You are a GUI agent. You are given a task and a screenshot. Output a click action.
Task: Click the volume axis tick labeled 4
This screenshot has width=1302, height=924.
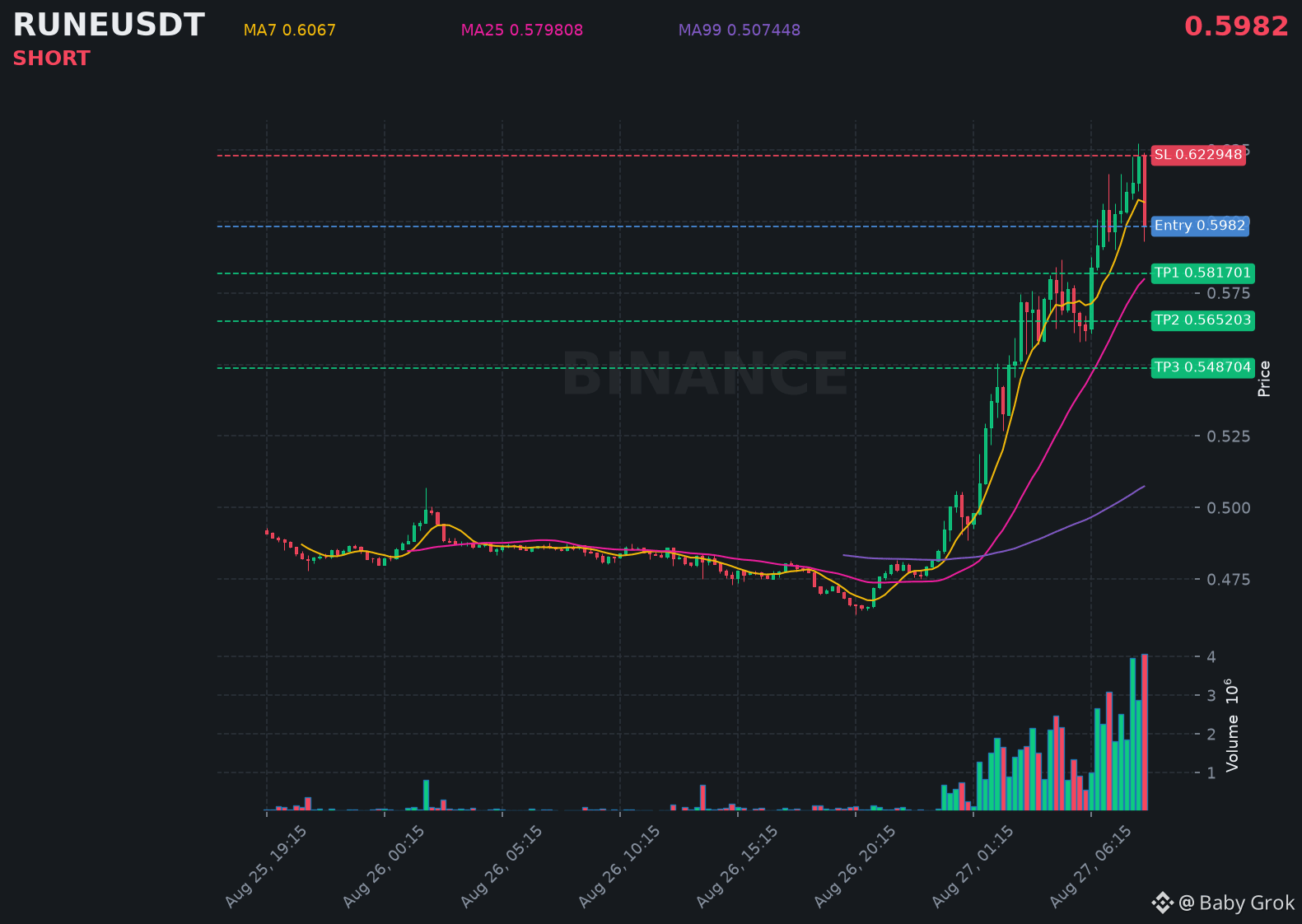coord(1211,656)
